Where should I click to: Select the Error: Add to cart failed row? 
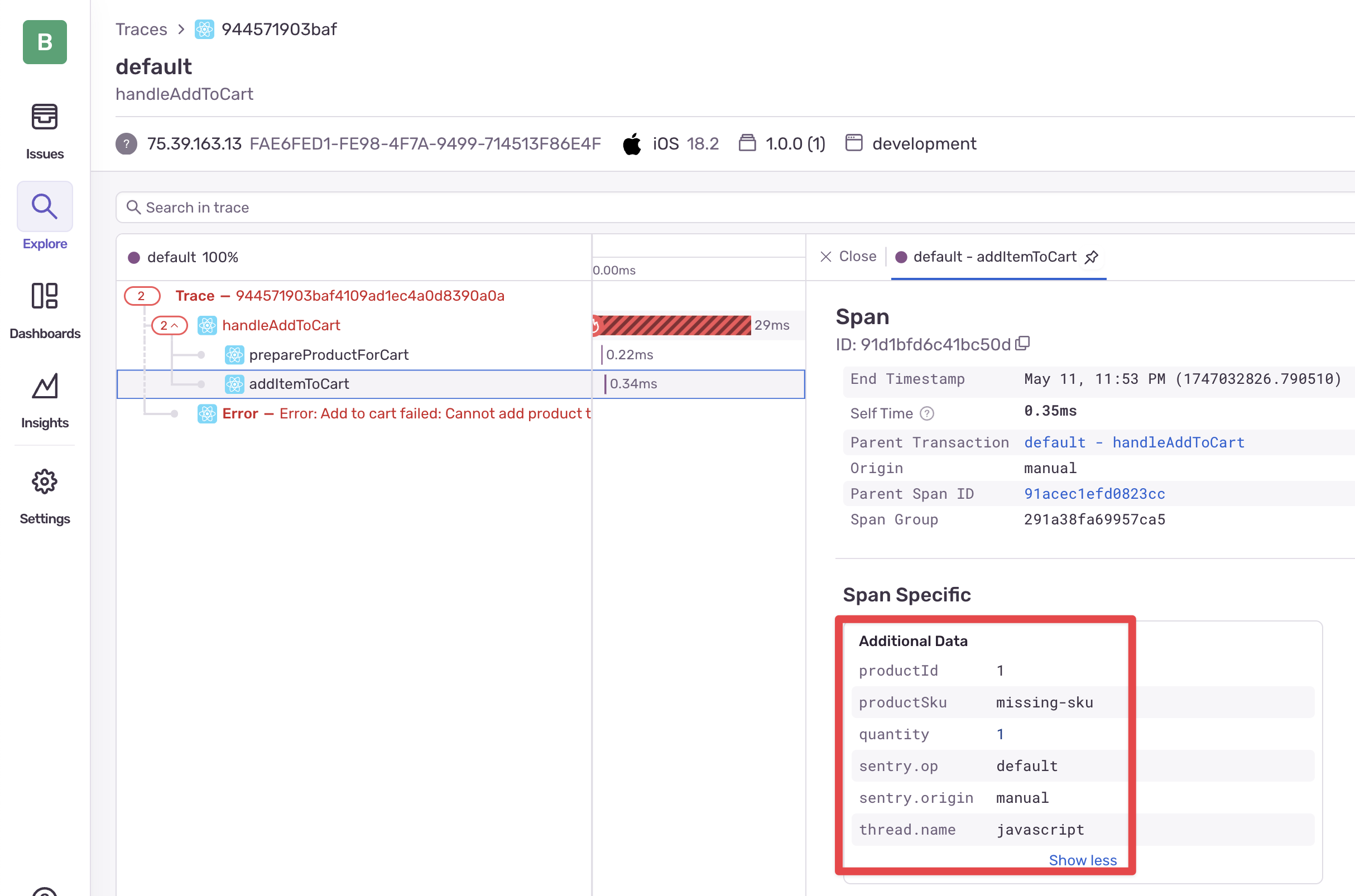click(354, 414)
